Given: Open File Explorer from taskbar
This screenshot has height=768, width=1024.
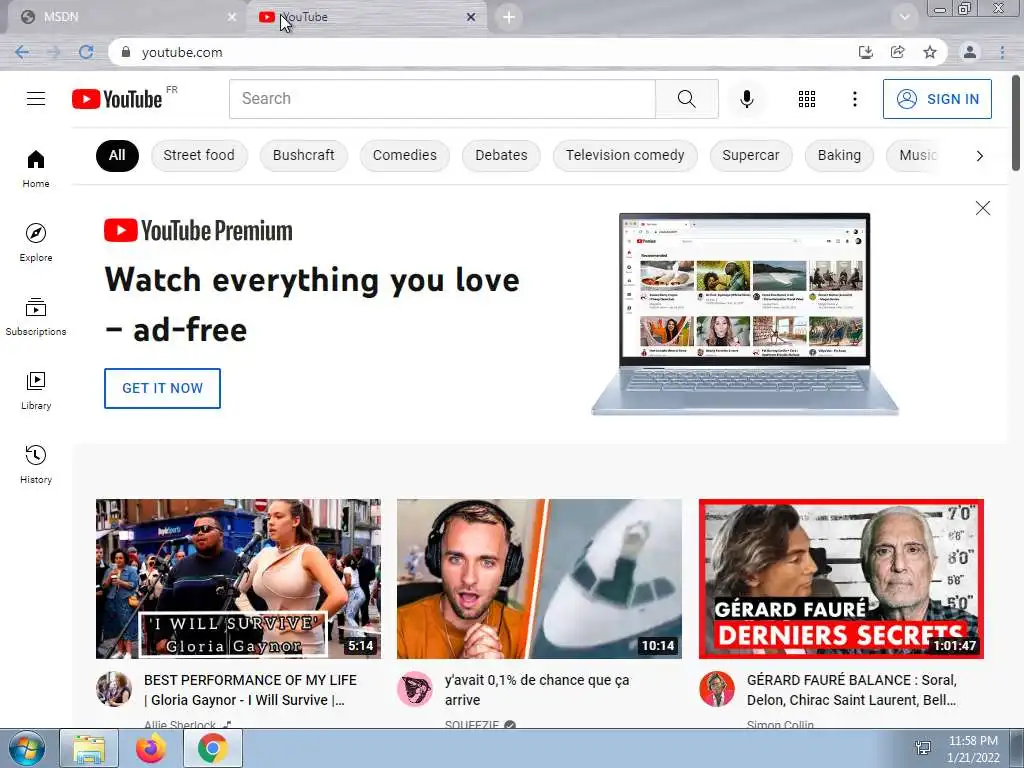Looking at the screenshot, I should 89,748.
